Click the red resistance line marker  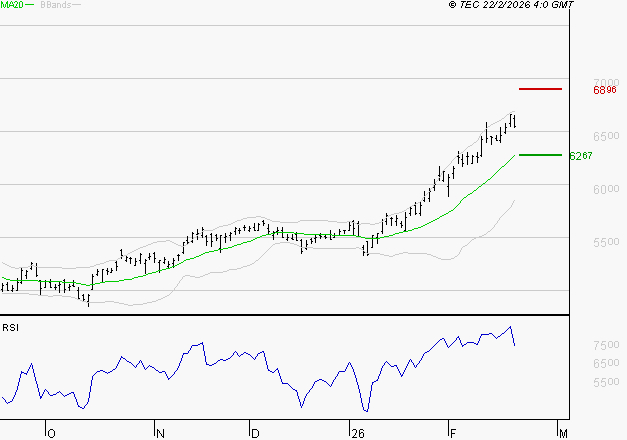pyautogui.click(x=540, y=89)
